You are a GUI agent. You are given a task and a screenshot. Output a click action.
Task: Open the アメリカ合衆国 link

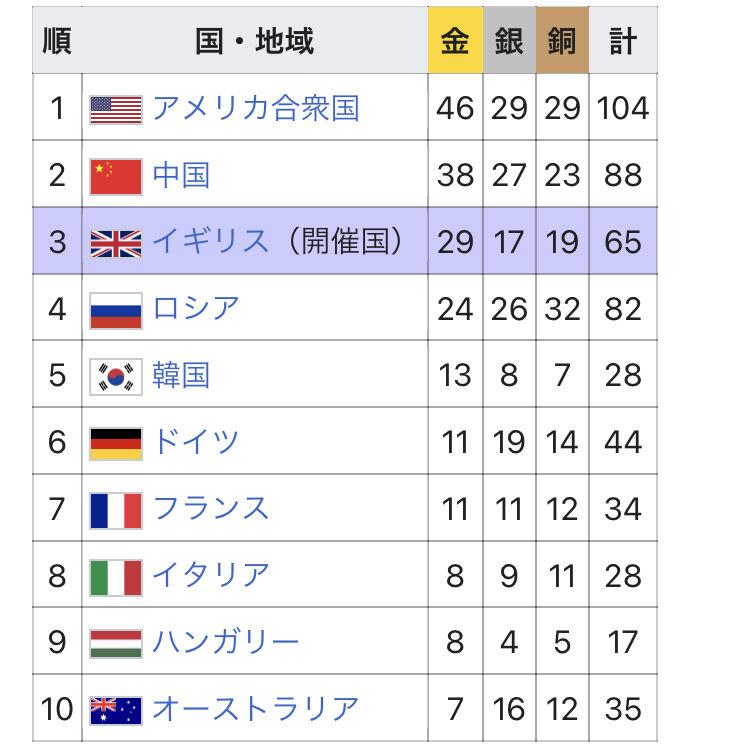pyautogui.click(x=255, y=108)
